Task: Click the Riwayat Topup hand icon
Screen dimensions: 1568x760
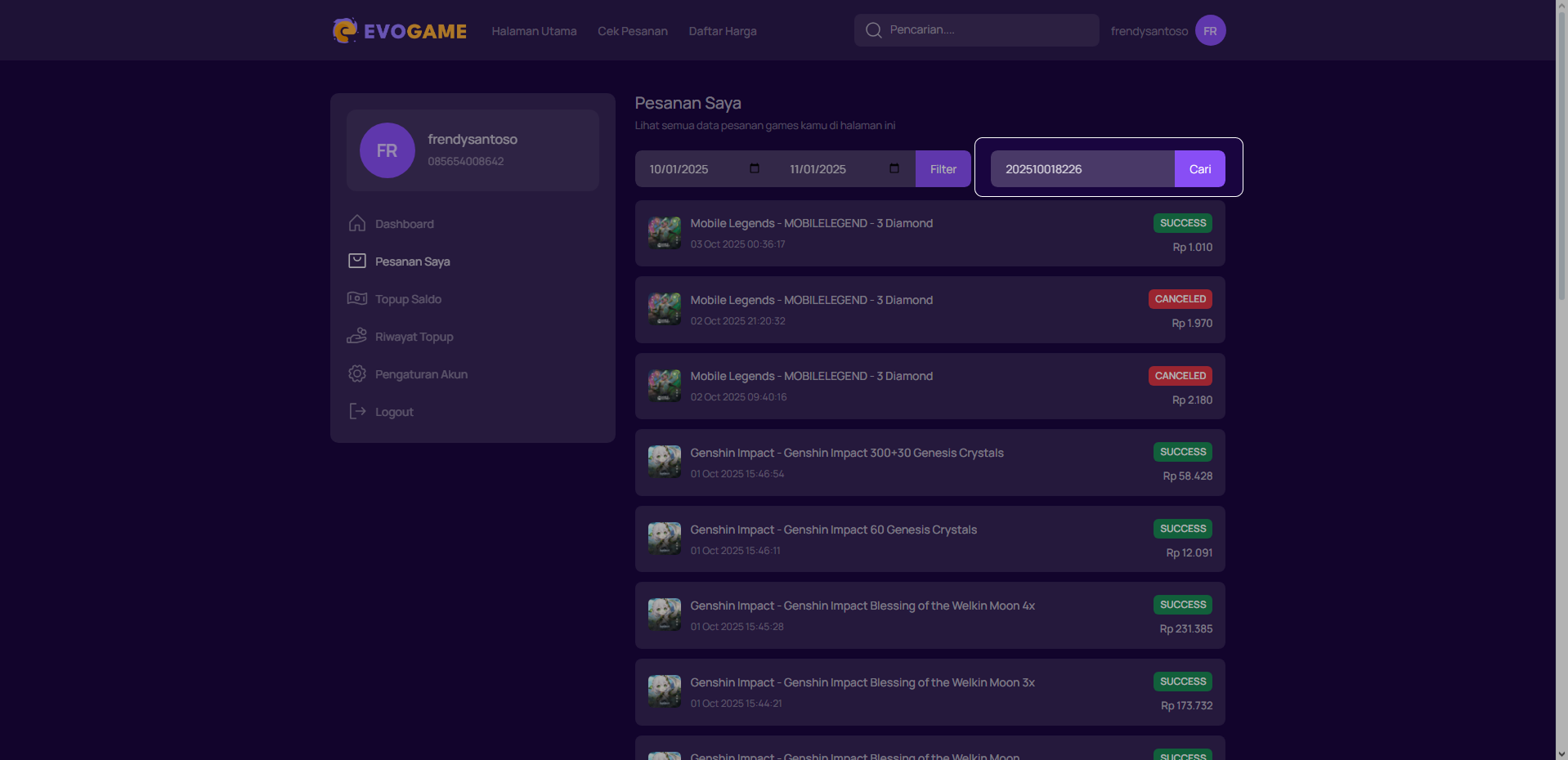Action: tap(356, 336)
